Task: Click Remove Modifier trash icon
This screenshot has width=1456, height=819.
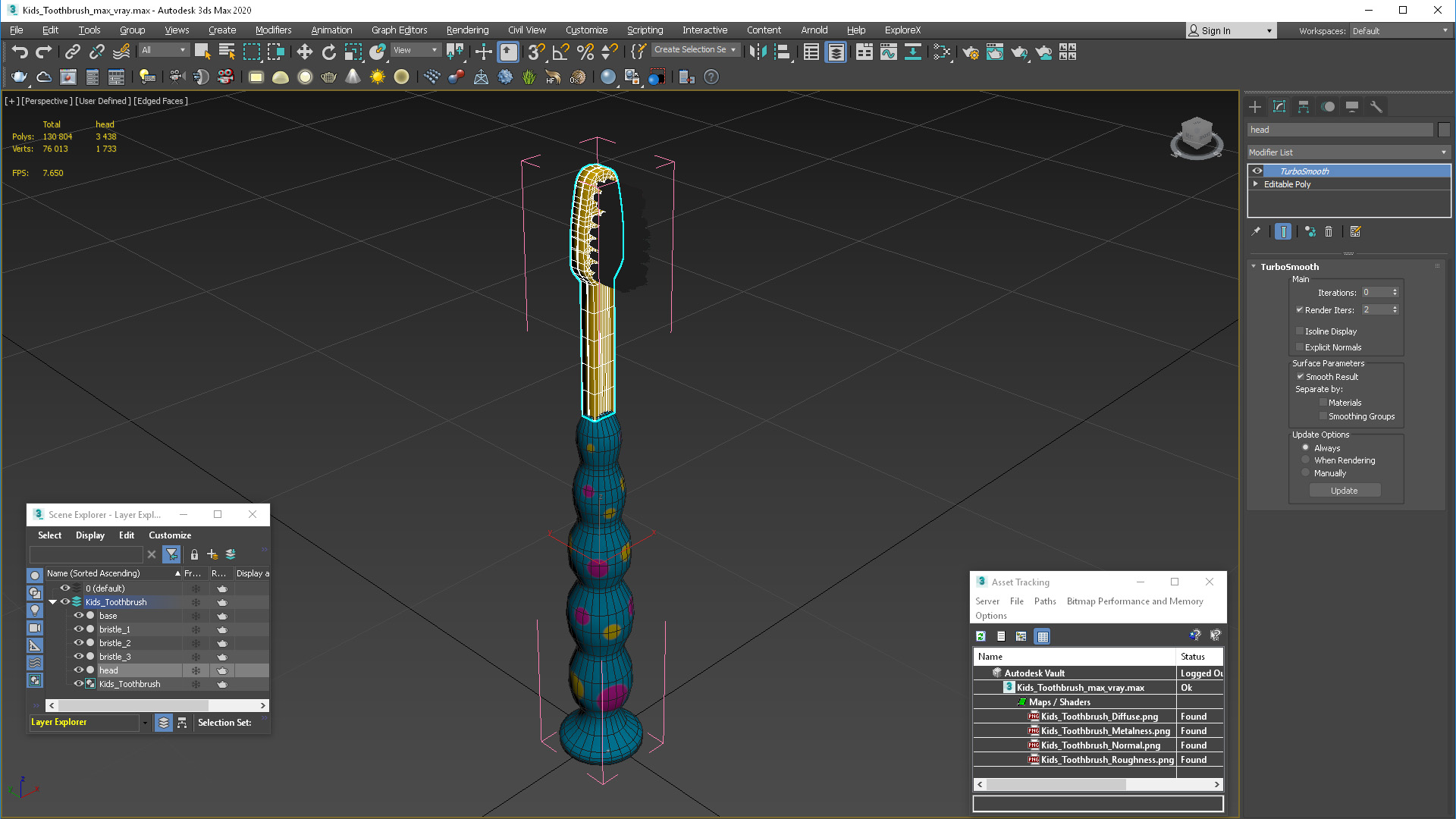Action: 1328,231
